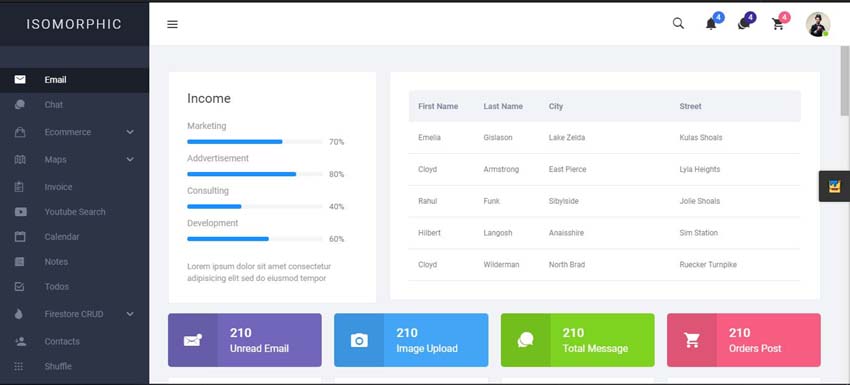Screen dimensions: 850x385
Task: Expand the Maps submenu chevron
Action: [130, 159]
